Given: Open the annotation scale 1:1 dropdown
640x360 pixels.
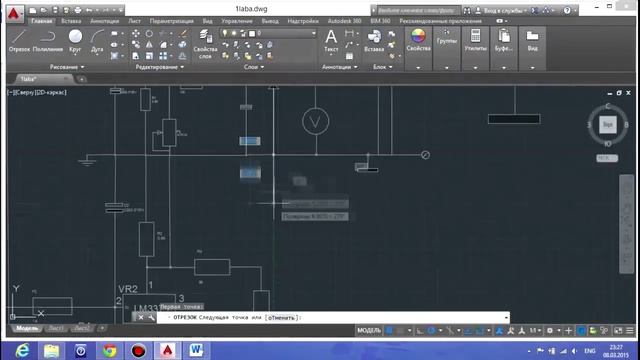Looking at the screenshot, I should pyautogui.click(x=535, y=330).
